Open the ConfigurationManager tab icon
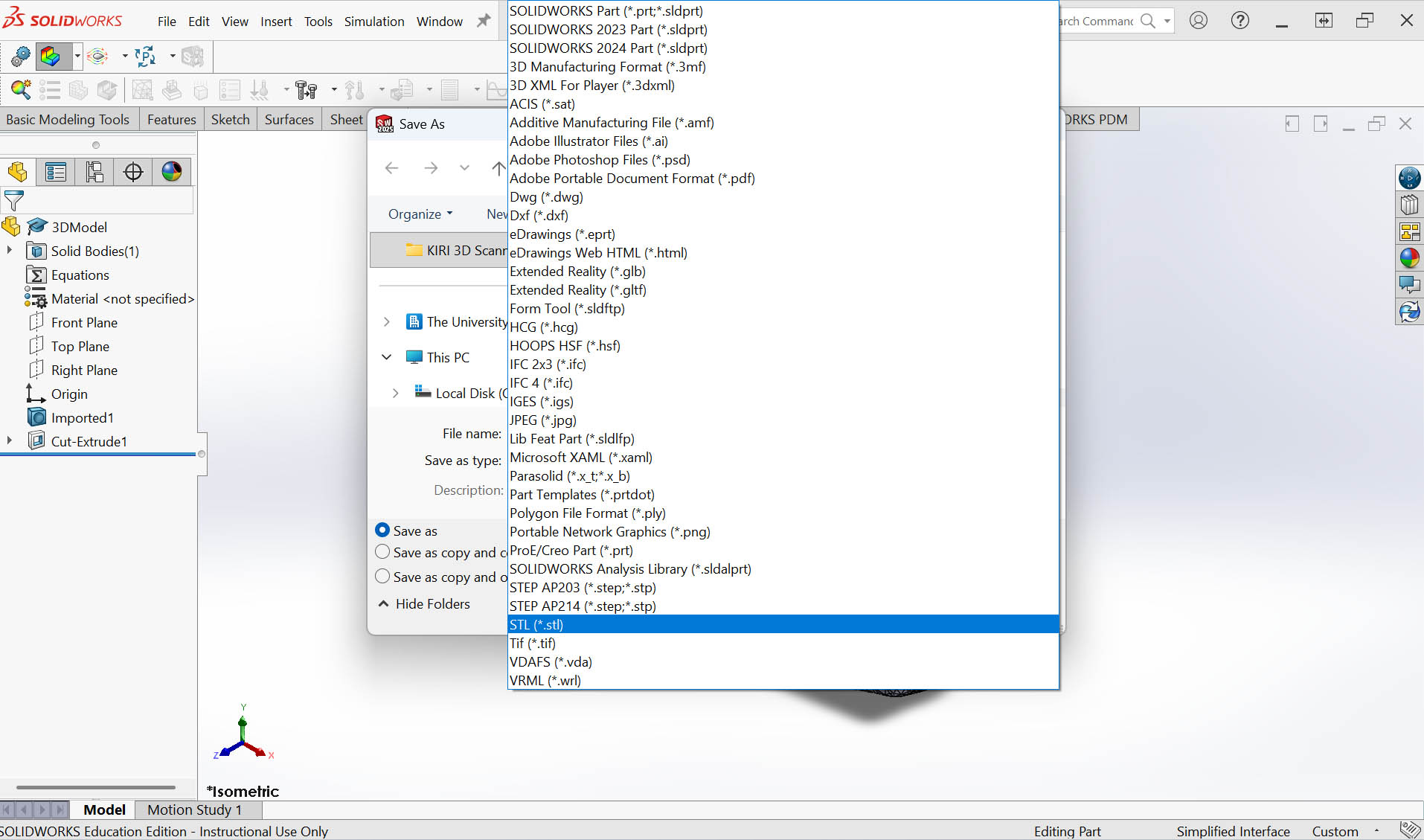1424x840 pixels. (x=94, y=172)
